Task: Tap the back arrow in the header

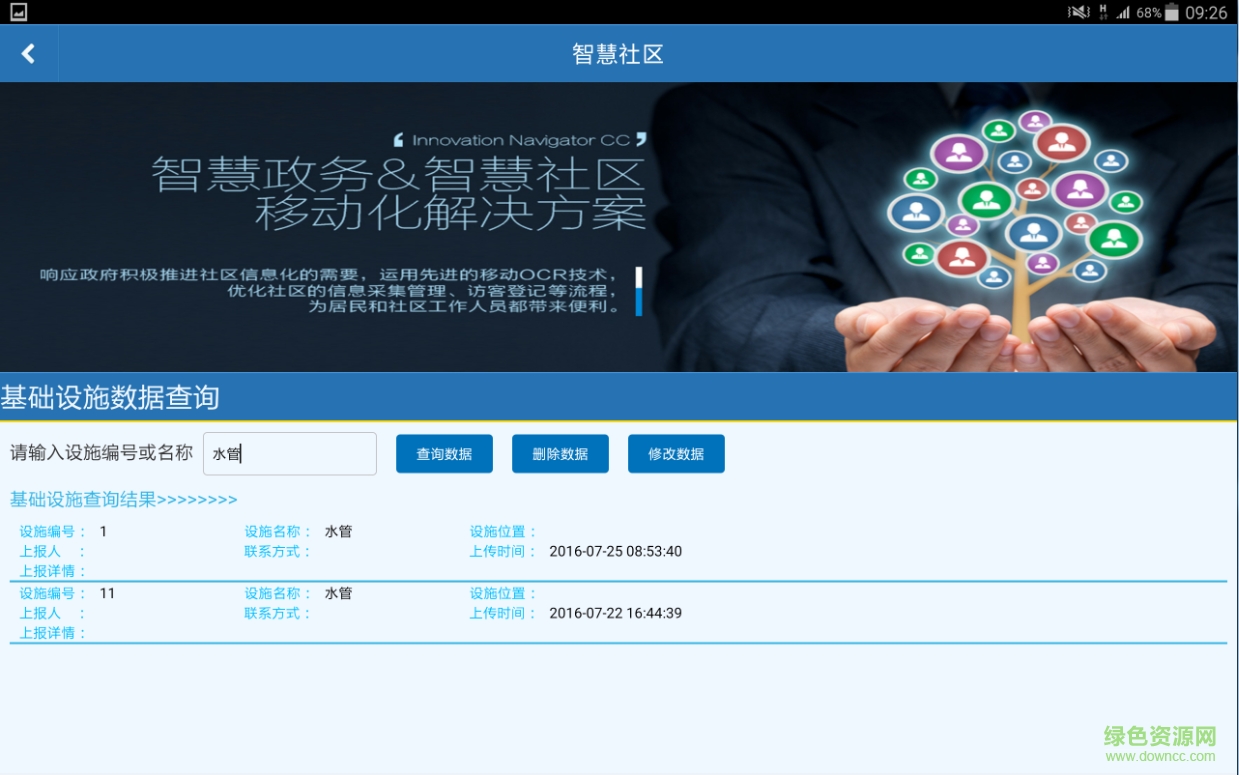Action: [x=28, y=54]
